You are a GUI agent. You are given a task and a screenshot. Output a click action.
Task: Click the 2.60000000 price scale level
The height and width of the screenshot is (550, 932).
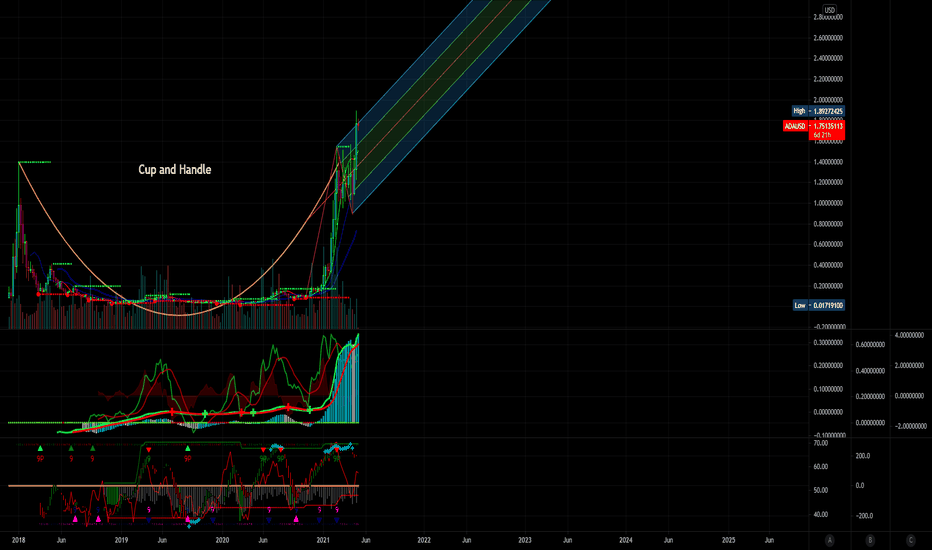(x=828, y=38)
